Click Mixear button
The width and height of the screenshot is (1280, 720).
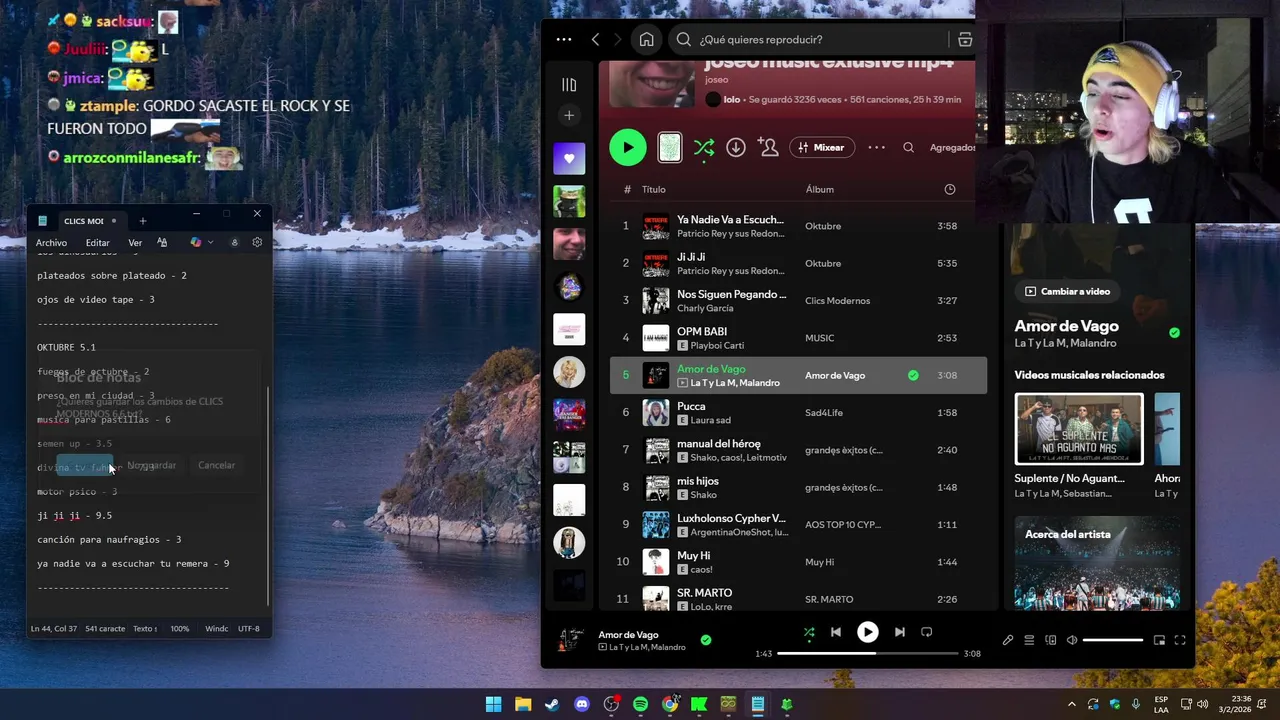click(x=821, y=147)
